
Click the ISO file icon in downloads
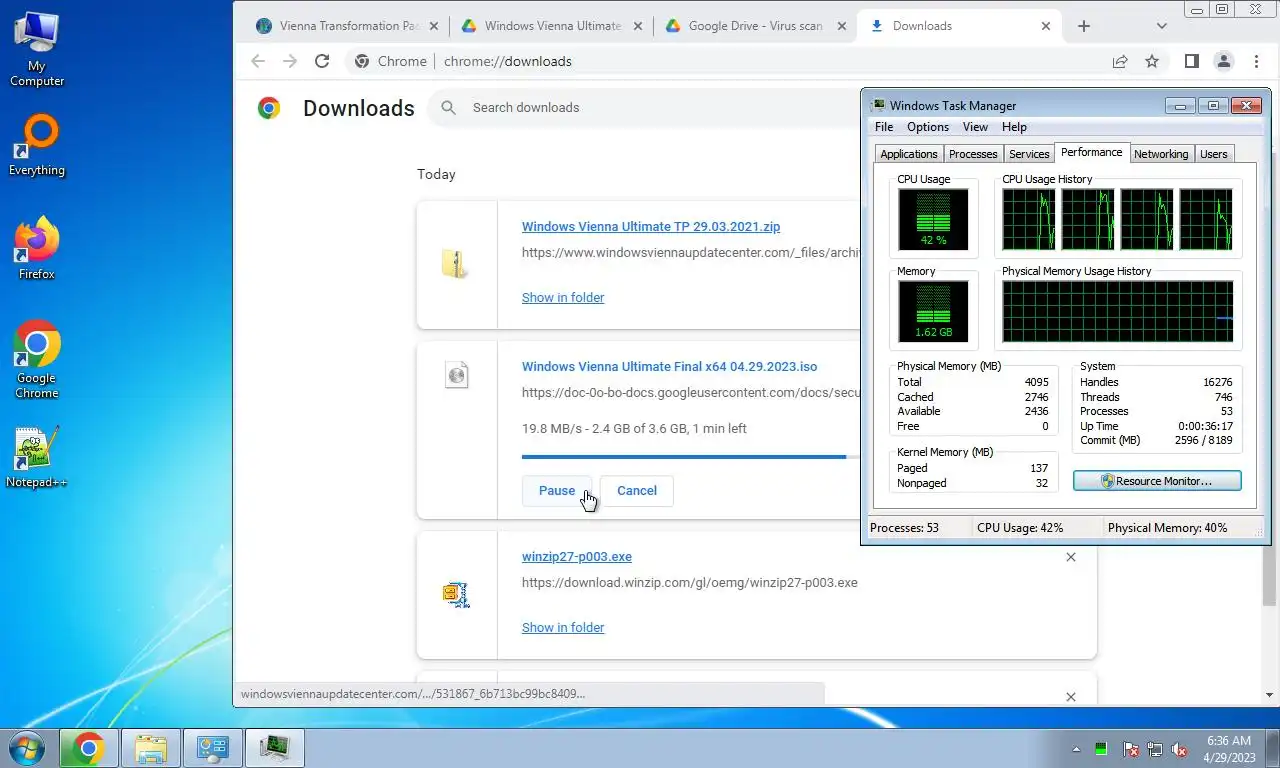point(457,375)
